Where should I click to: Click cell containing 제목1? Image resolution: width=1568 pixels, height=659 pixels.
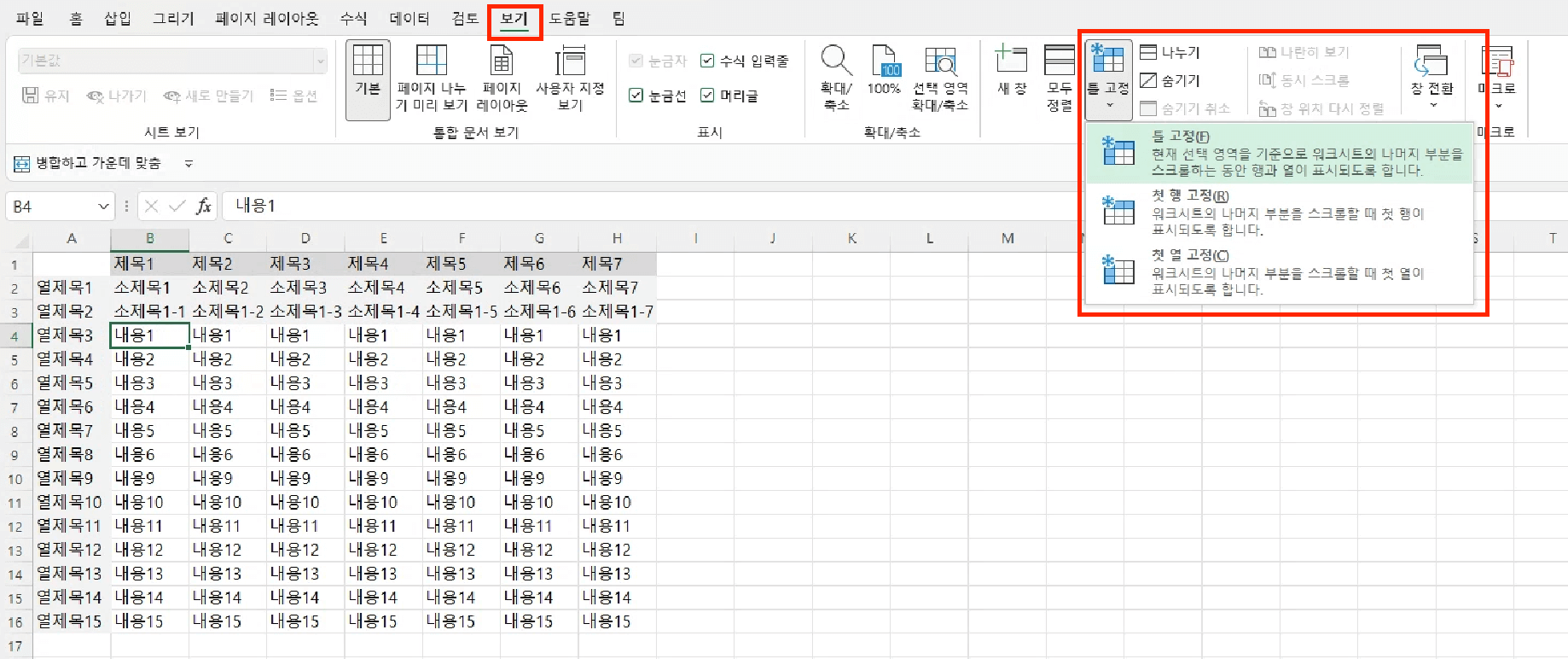tap(150, 264)
